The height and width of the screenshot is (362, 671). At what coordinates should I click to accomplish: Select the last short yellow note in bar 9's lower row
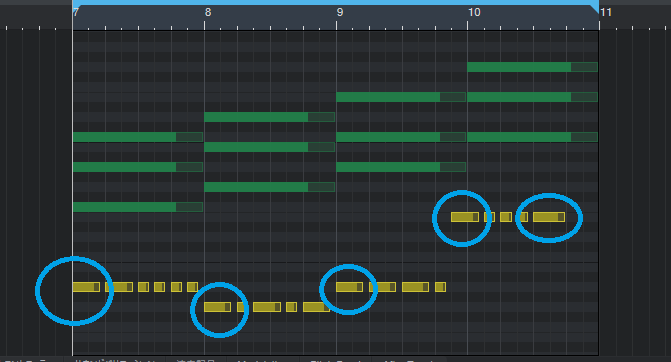(440, 287)
